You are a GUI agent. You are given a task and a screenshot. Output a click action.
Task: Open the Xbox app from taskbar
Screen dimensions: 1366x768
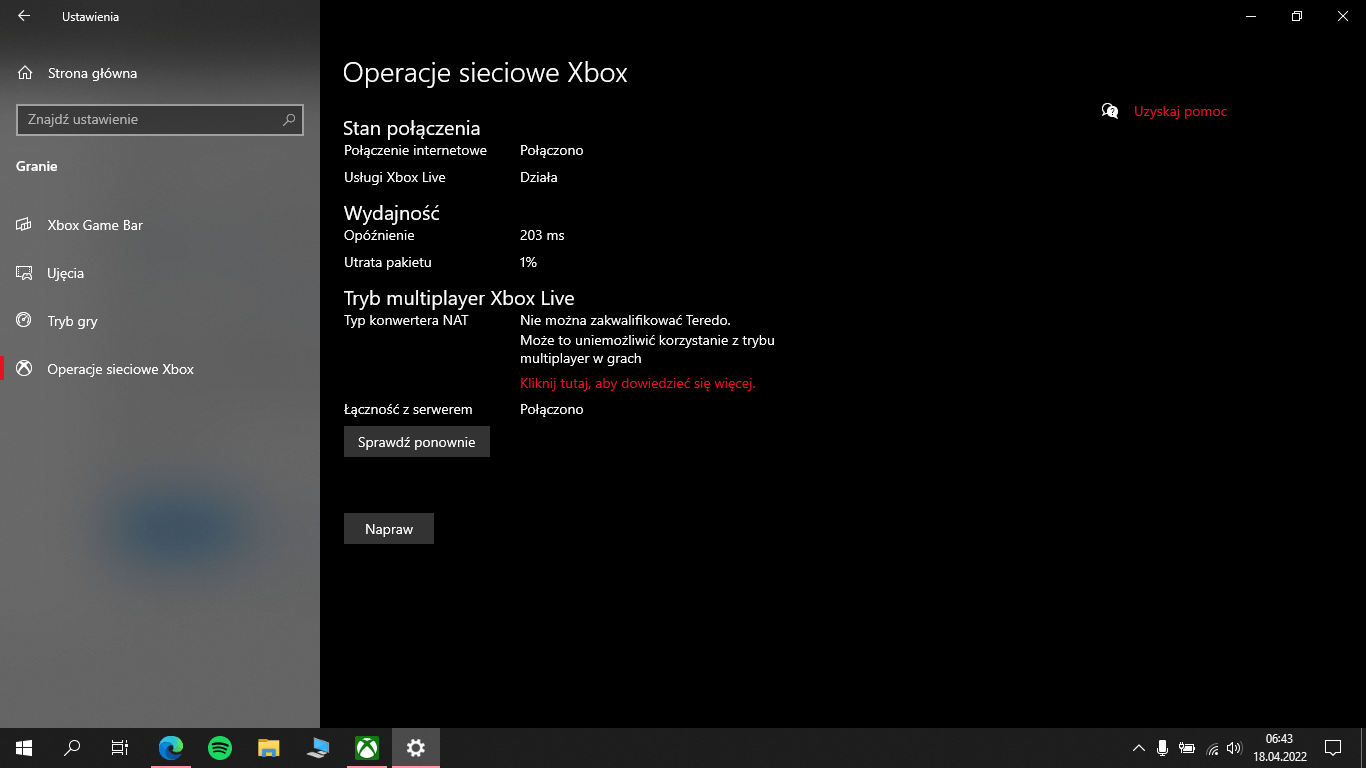click(367, 748)
